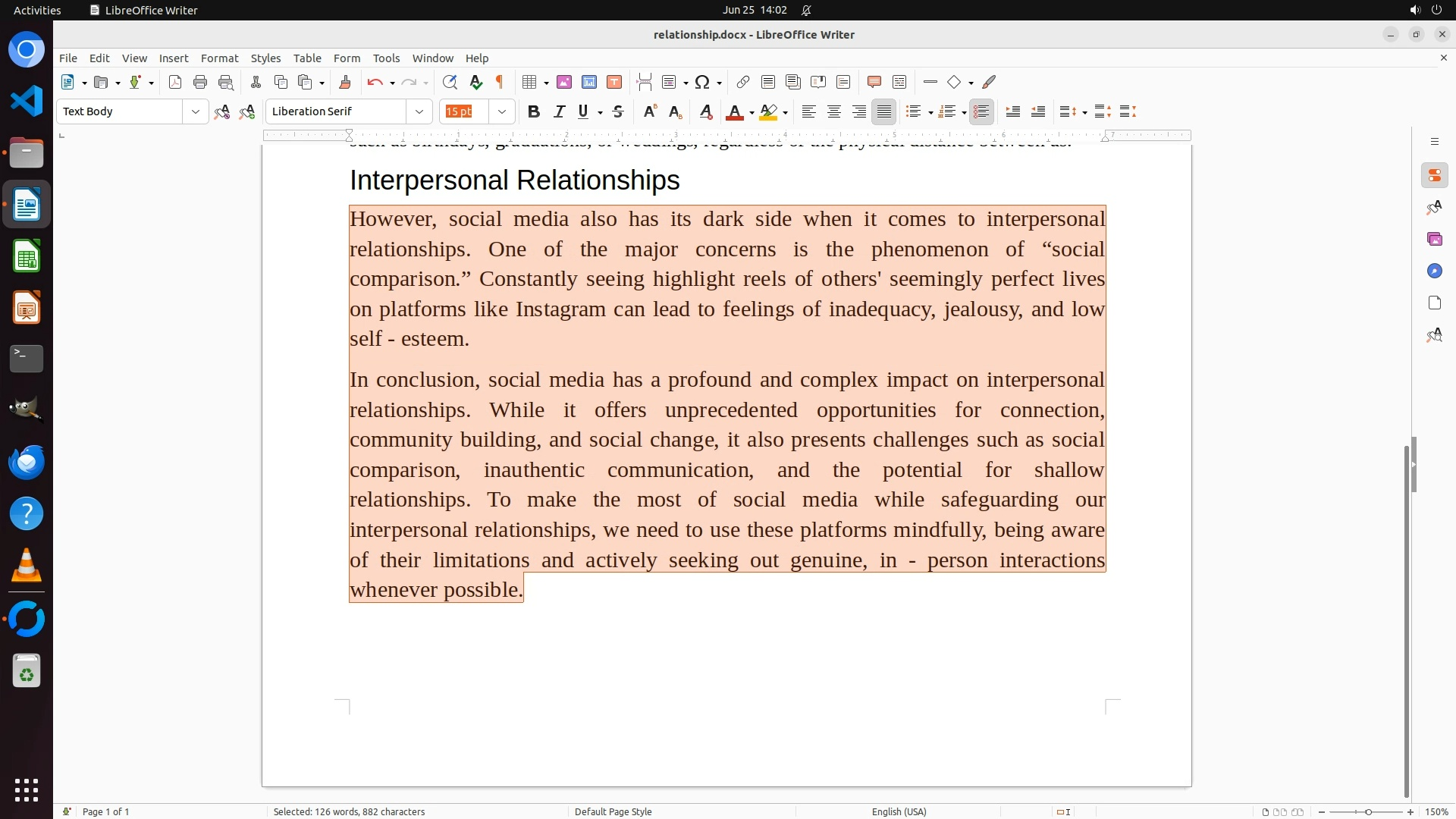
Task: Click the Print toolbar icon
Action: tap(200, 82)
